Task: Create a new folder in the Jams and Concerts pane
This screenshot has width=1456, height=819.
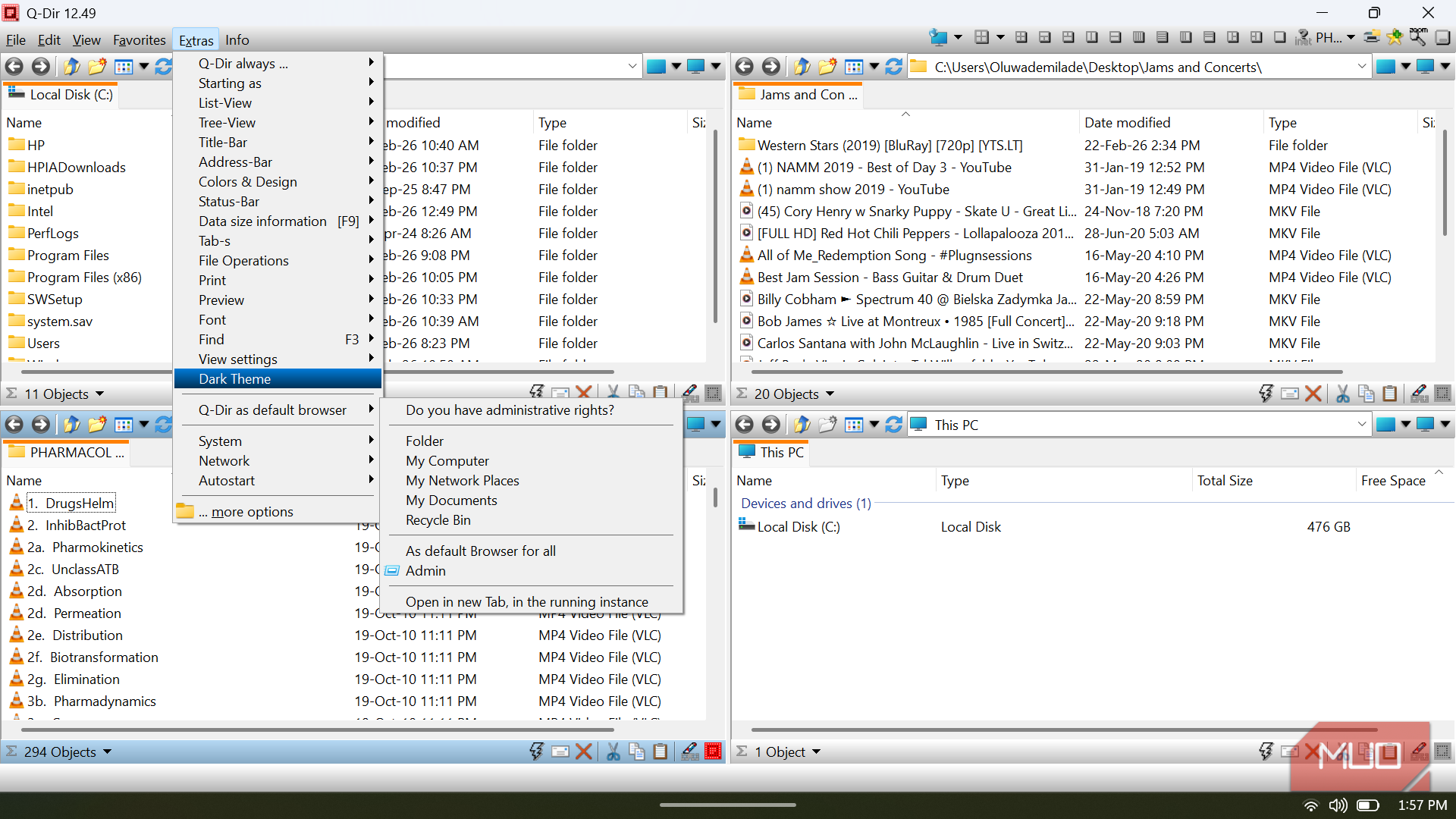Action: (827, 67)
